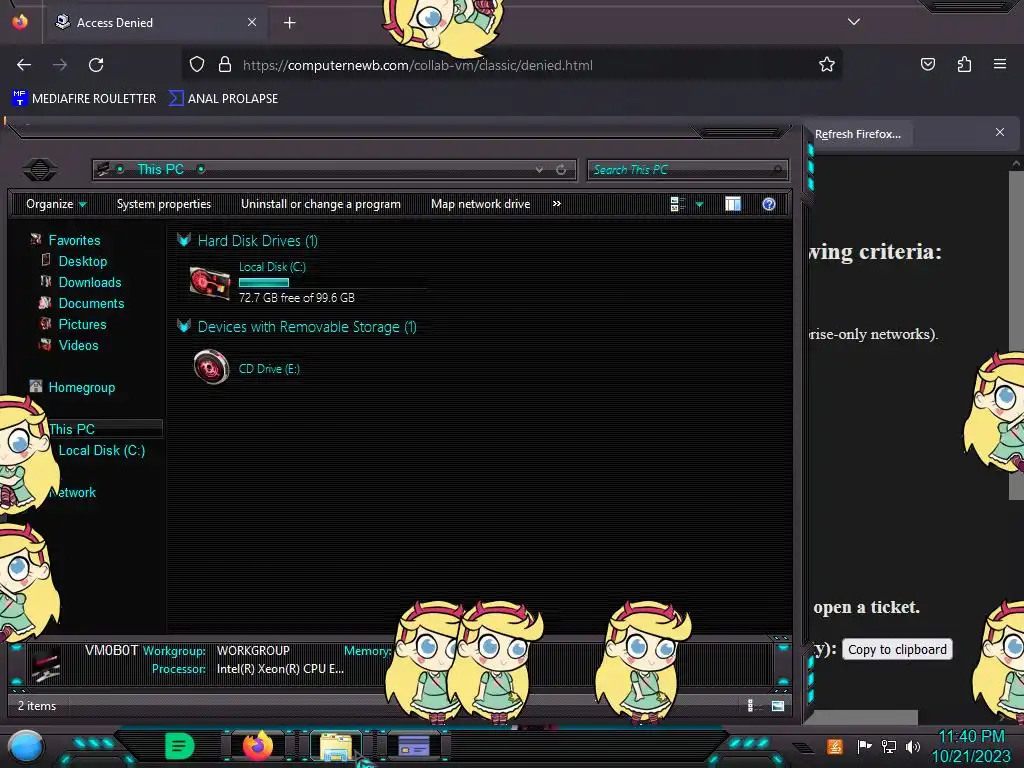1024x768 pixels.
Task: Open File Explorer taskbar icon
Action: (x=336, y=747)
